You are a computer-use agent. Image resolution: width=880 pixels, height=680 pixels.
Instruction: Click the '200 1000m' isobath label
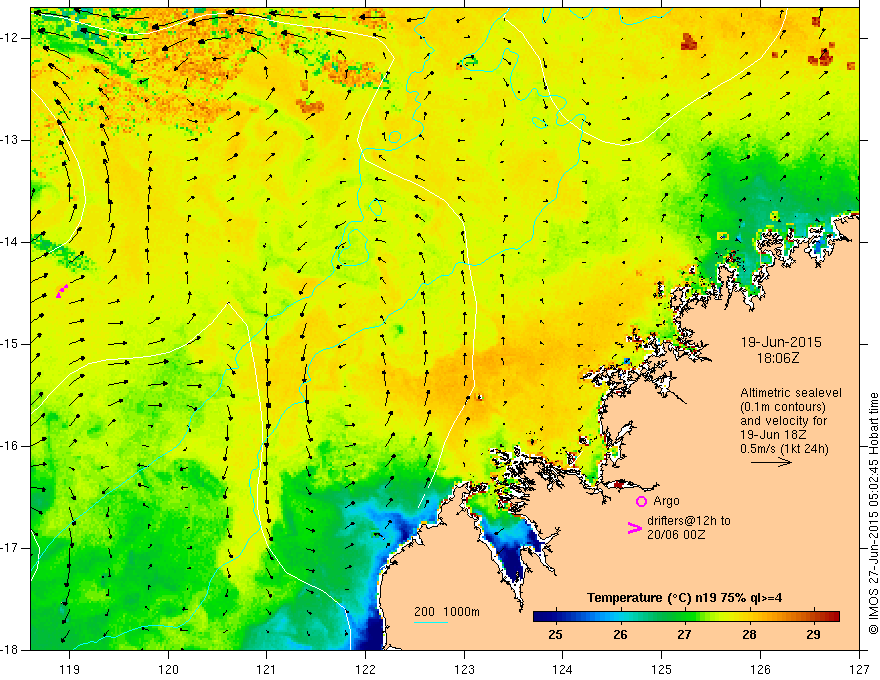(x=447, y=612)
